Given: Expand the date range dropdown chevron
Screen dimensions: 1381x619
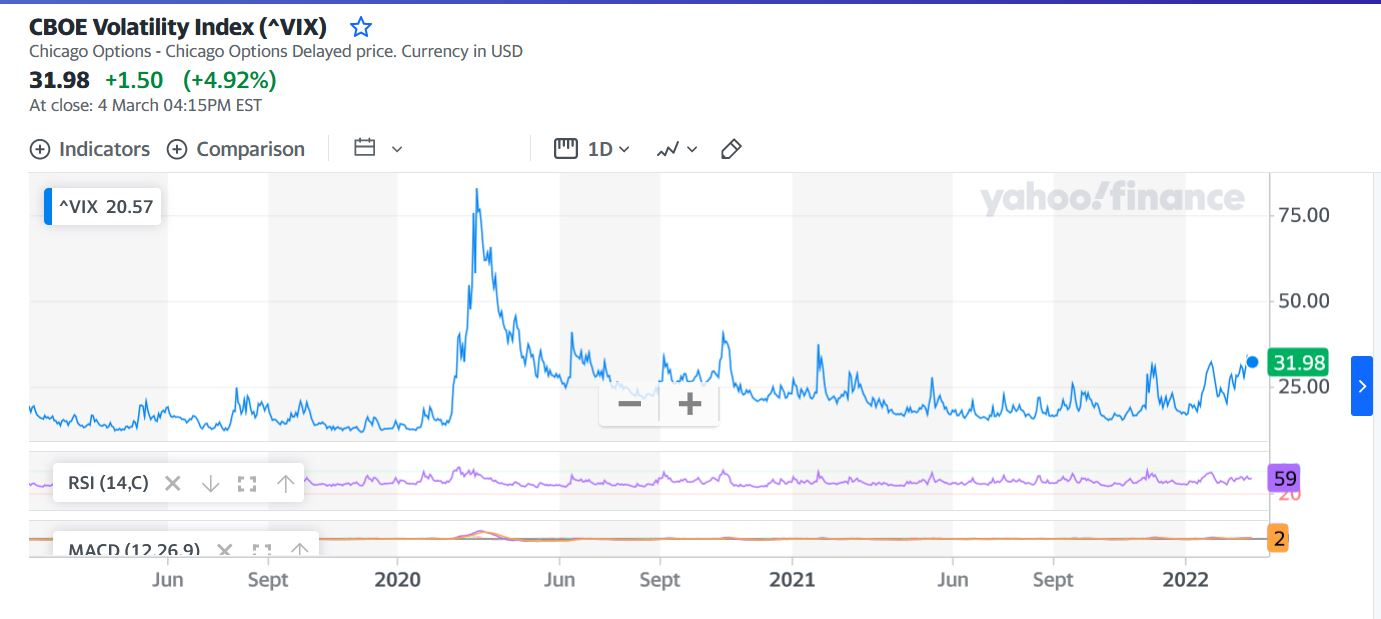Looking at the screenshot, I should pyautogui.click(x=397, y=149).
